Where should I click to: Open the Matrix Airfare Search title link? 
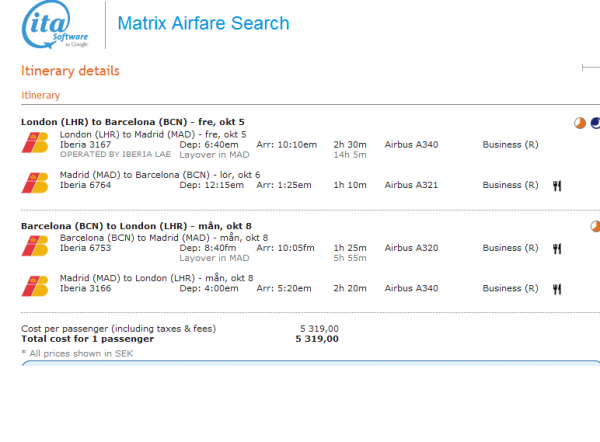203,23
